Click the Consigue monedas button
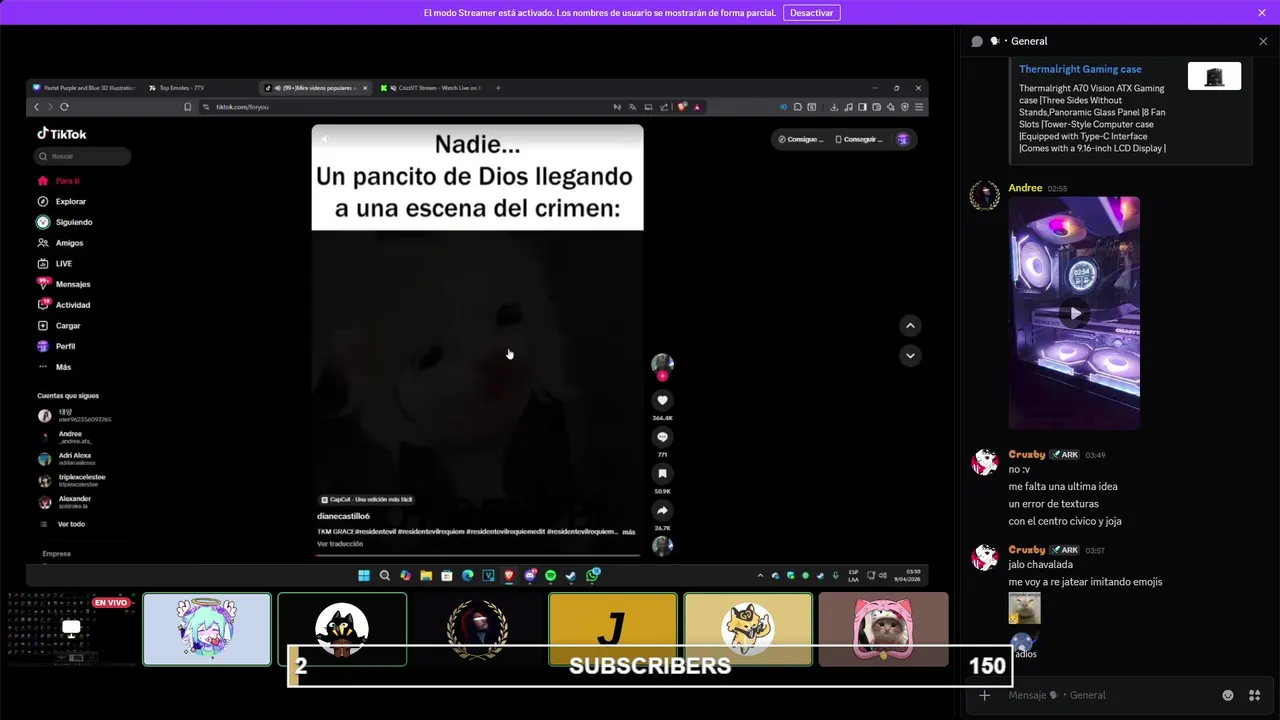The width and height of the screenshot is (1280, 720). click(x=801, y=139)
